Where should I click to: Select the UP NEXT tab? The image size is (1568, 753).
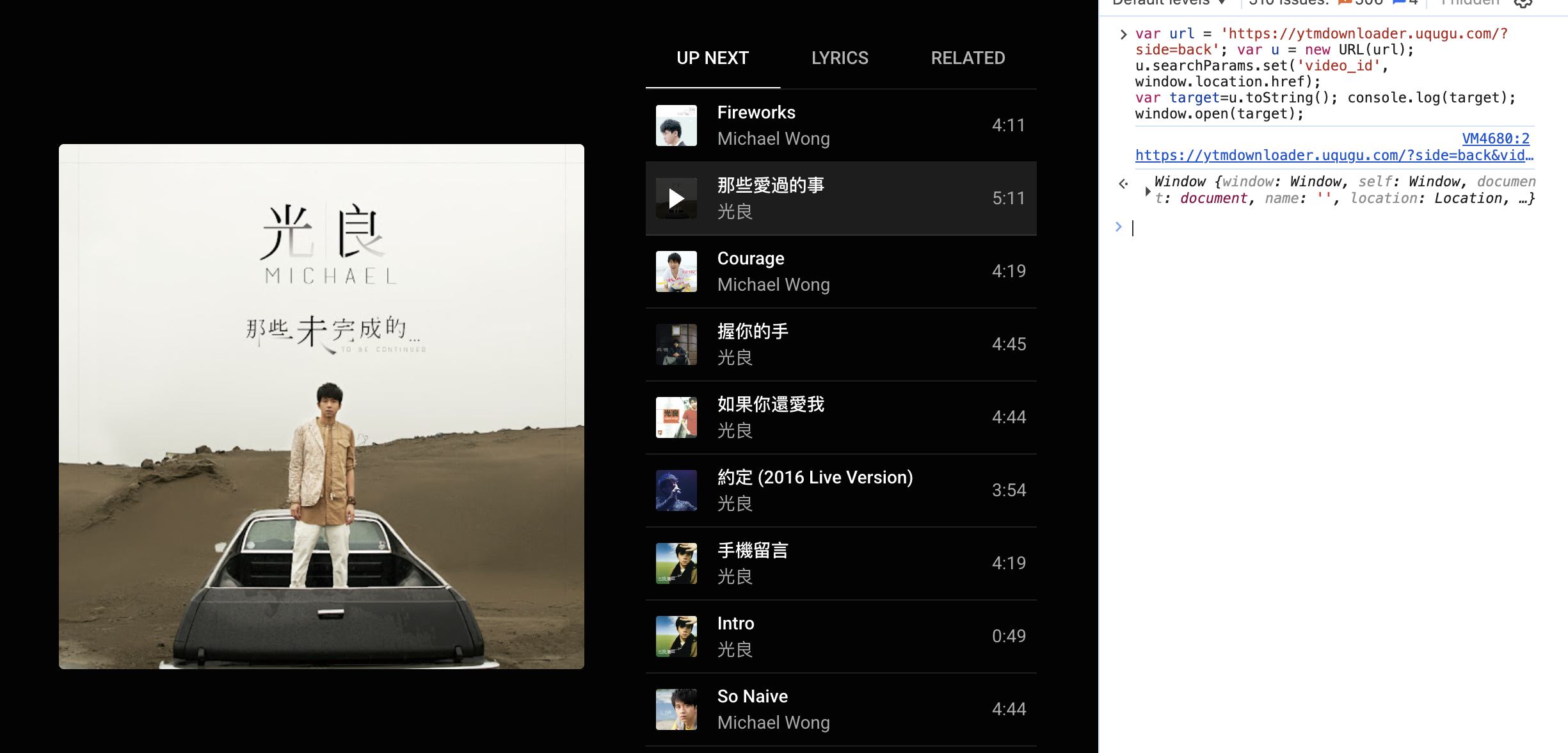click(x=712, y=58)
